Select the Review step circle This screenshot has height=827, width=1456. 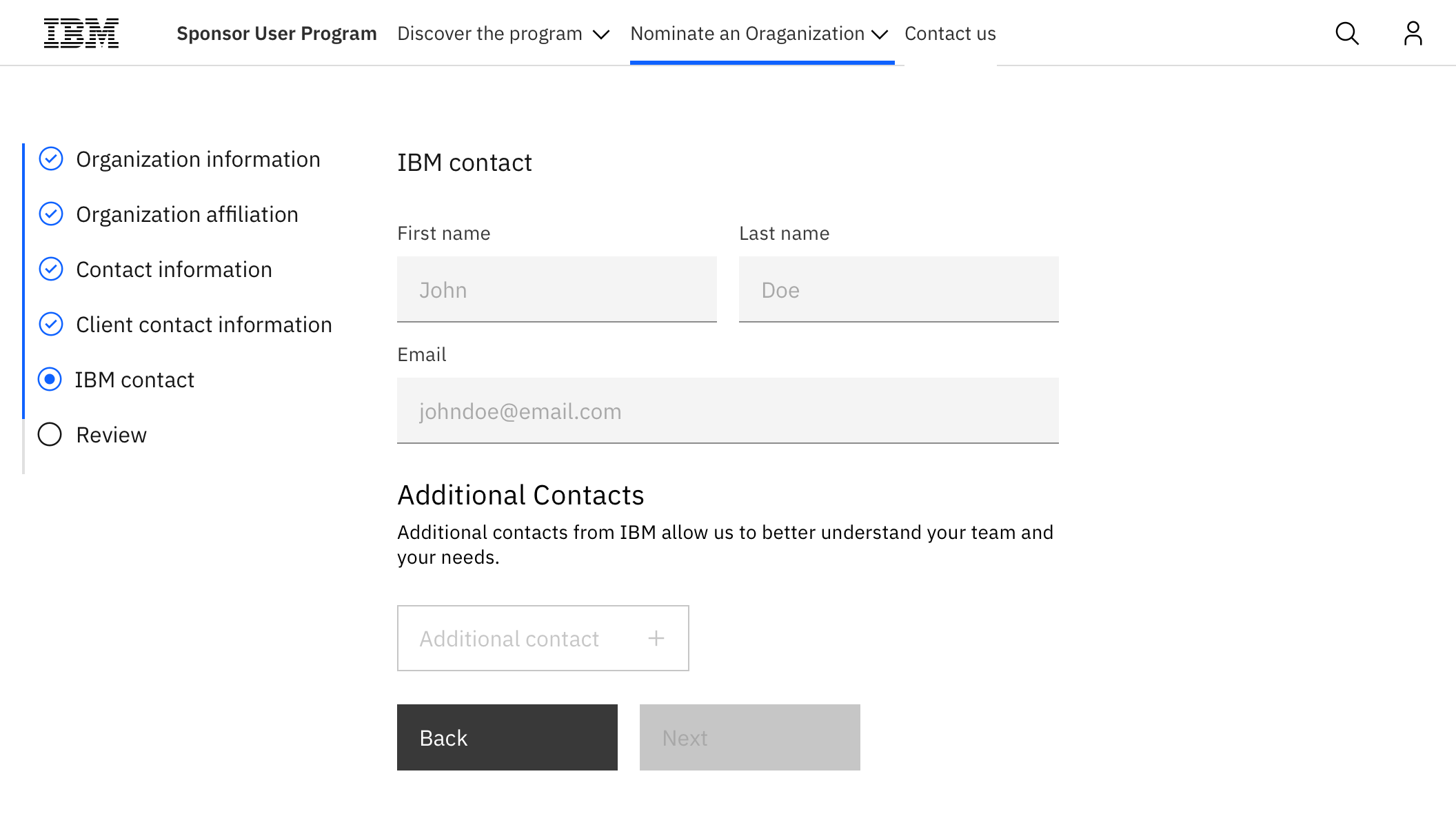click(x=50, y=435)
